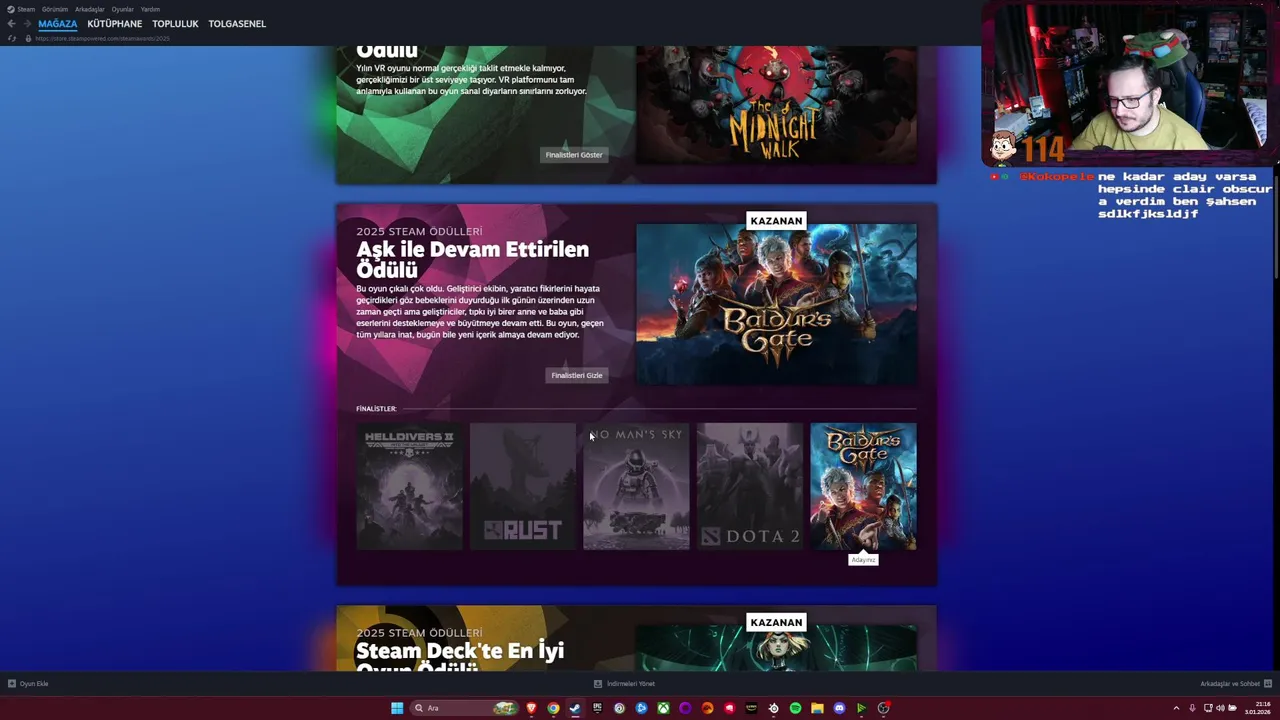
Task: Open Google Chrome from taskbar
Action: pos(553,708)
